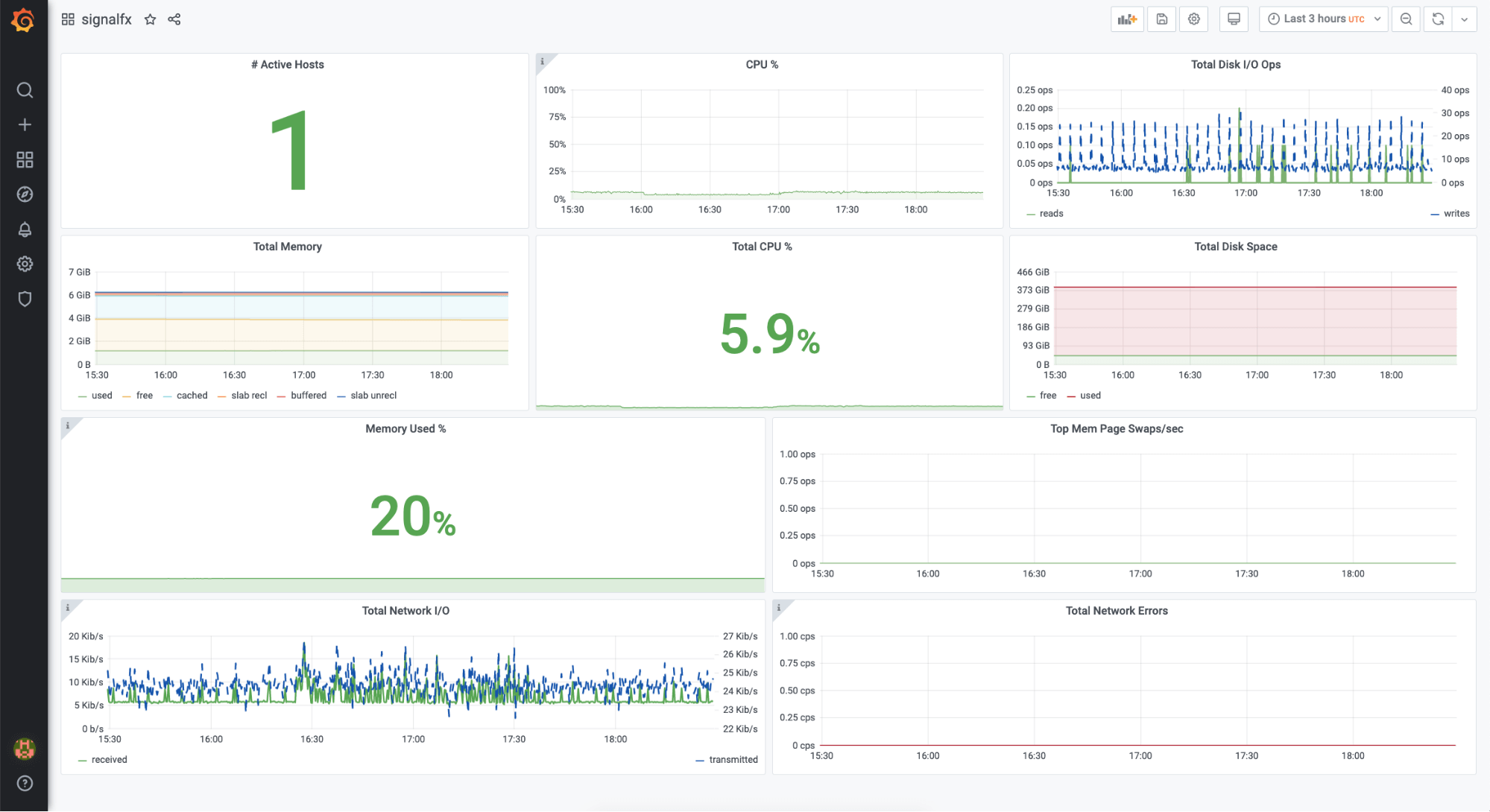Viewport: 1490px width, 812px height.
Task: Open the search icon in the sidebar
Action: tap(25, 90)
